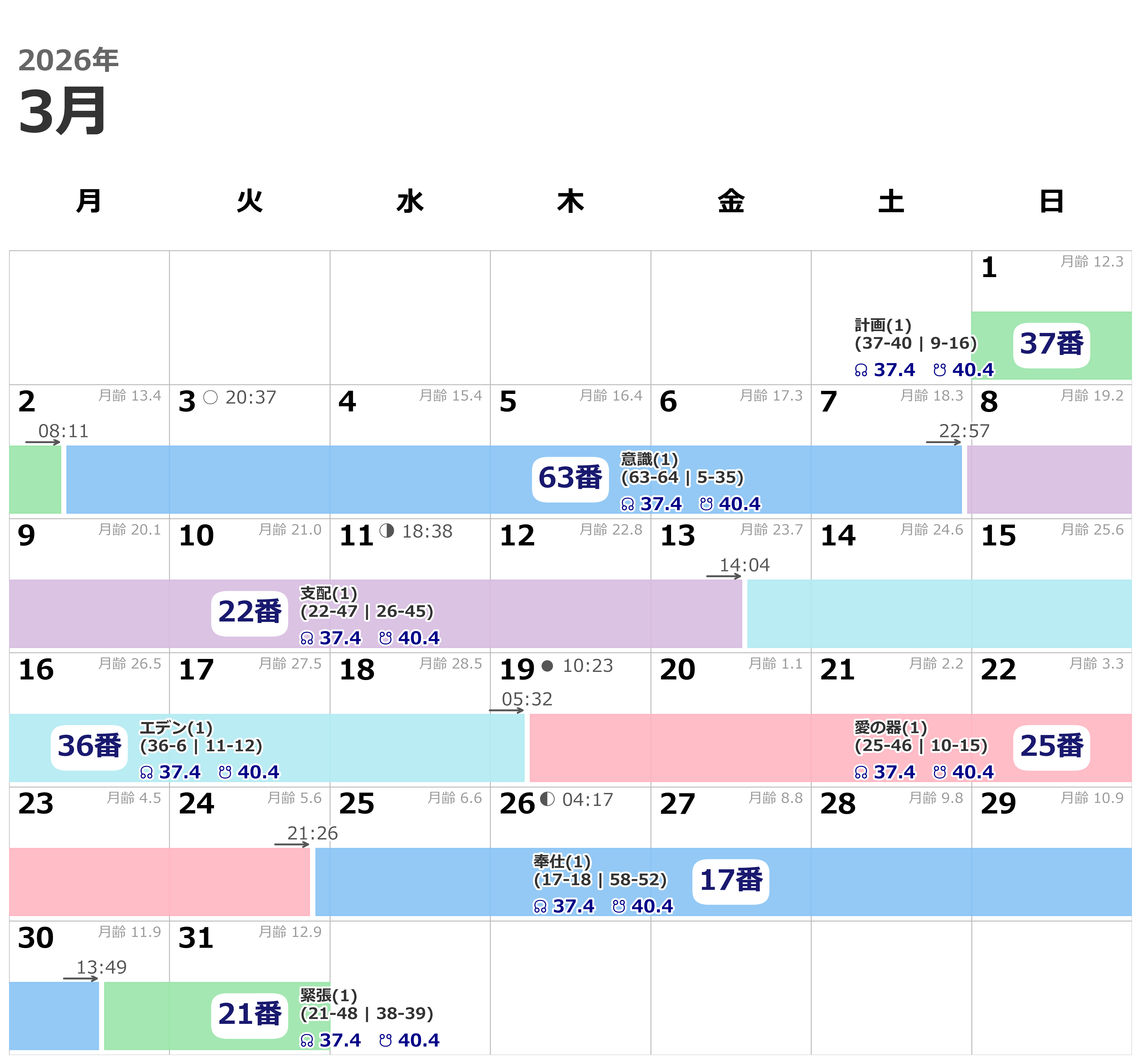
Task: Click the 意識(1) label text
Action: 649,460
